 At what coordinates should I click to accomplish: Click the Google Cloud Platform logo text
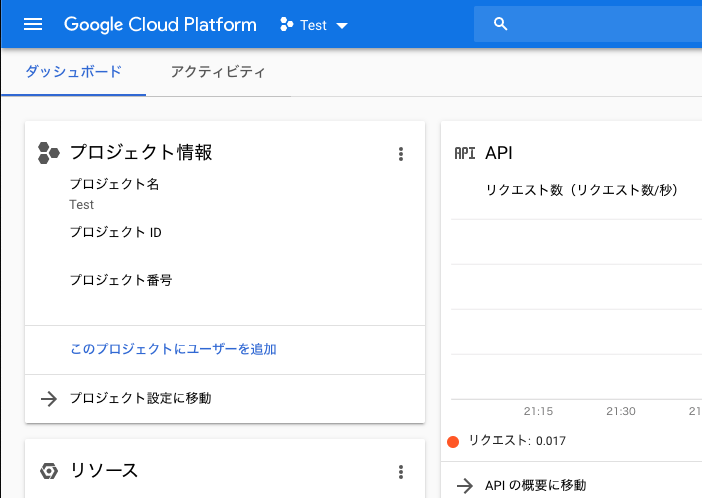[x=160, y=25]
